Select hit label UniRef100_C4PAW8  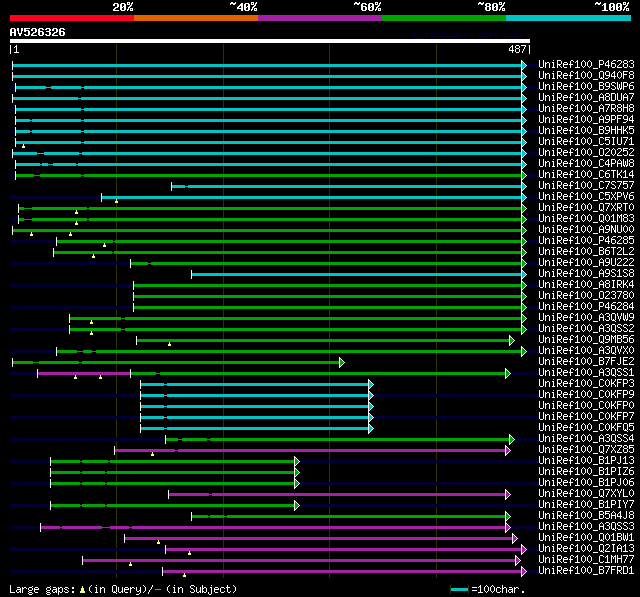pyautogui.click(x=586, y=164)
